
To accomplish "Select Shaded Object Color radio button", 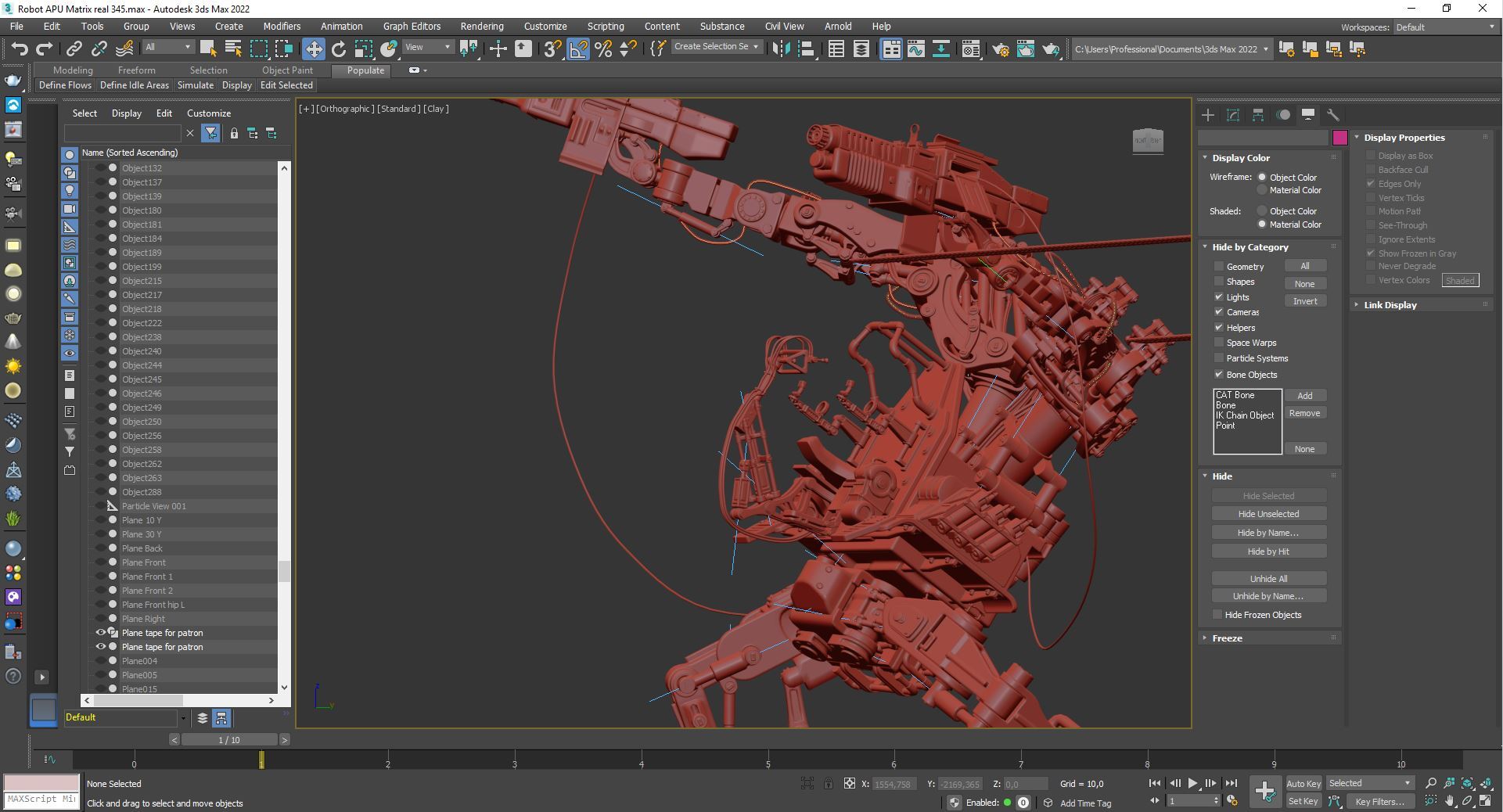I will click(1261, 211).
